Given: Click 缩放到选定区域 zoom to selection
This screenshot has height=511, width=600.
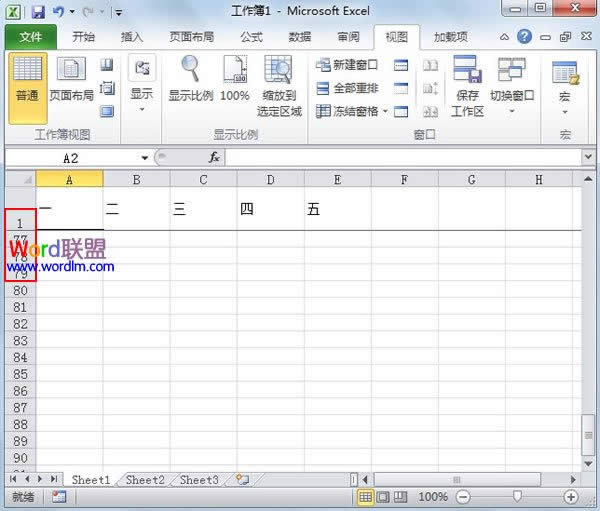Looking at the screenshot, I should [279, 85].
